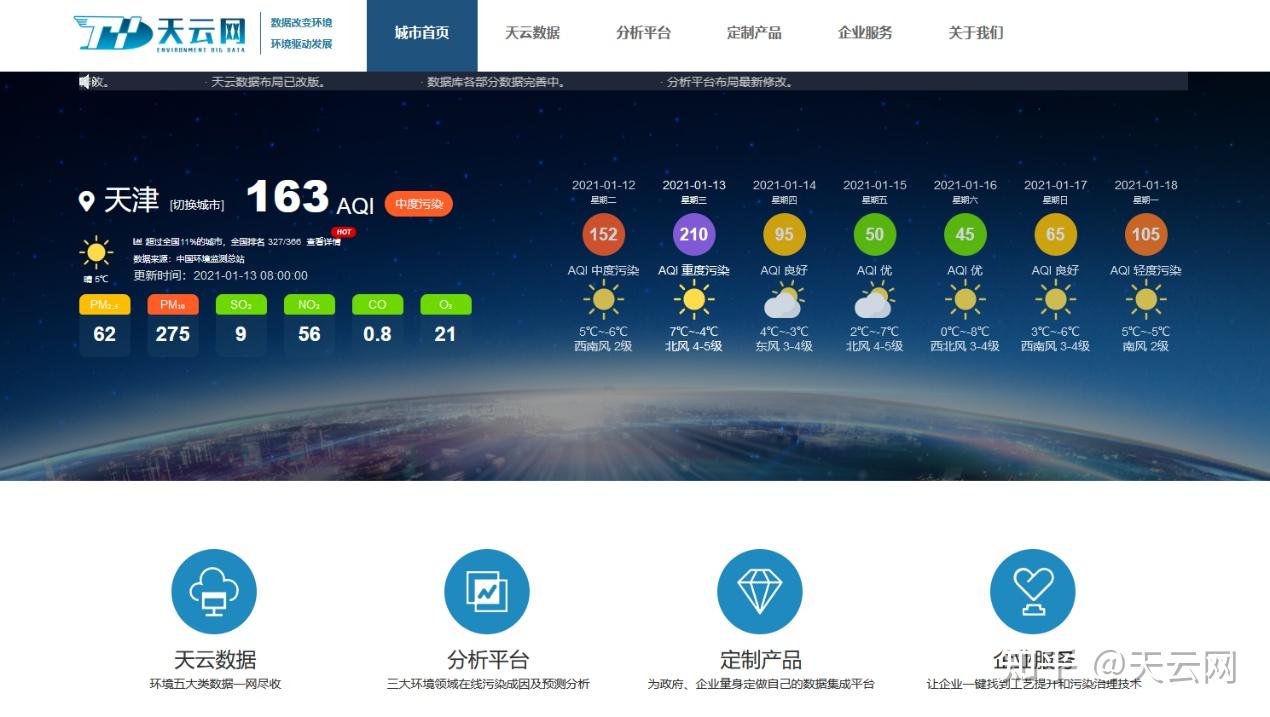Click the cloudy weather icon for 2021-01-15
The image size is (1270, 717).
875,300
